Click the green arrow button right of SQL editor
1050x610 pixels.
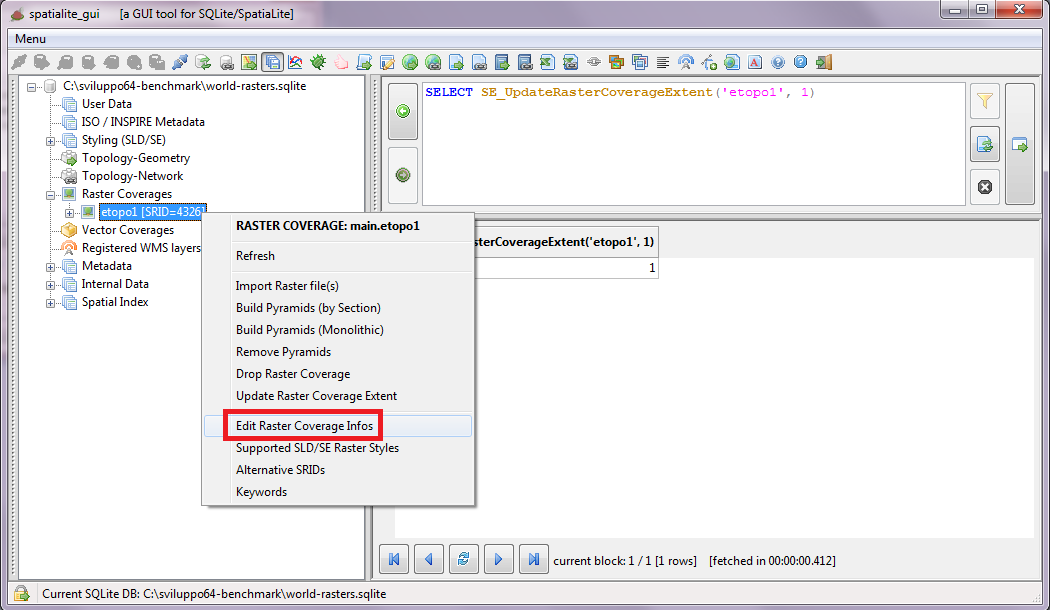[x=1020, y=144]
